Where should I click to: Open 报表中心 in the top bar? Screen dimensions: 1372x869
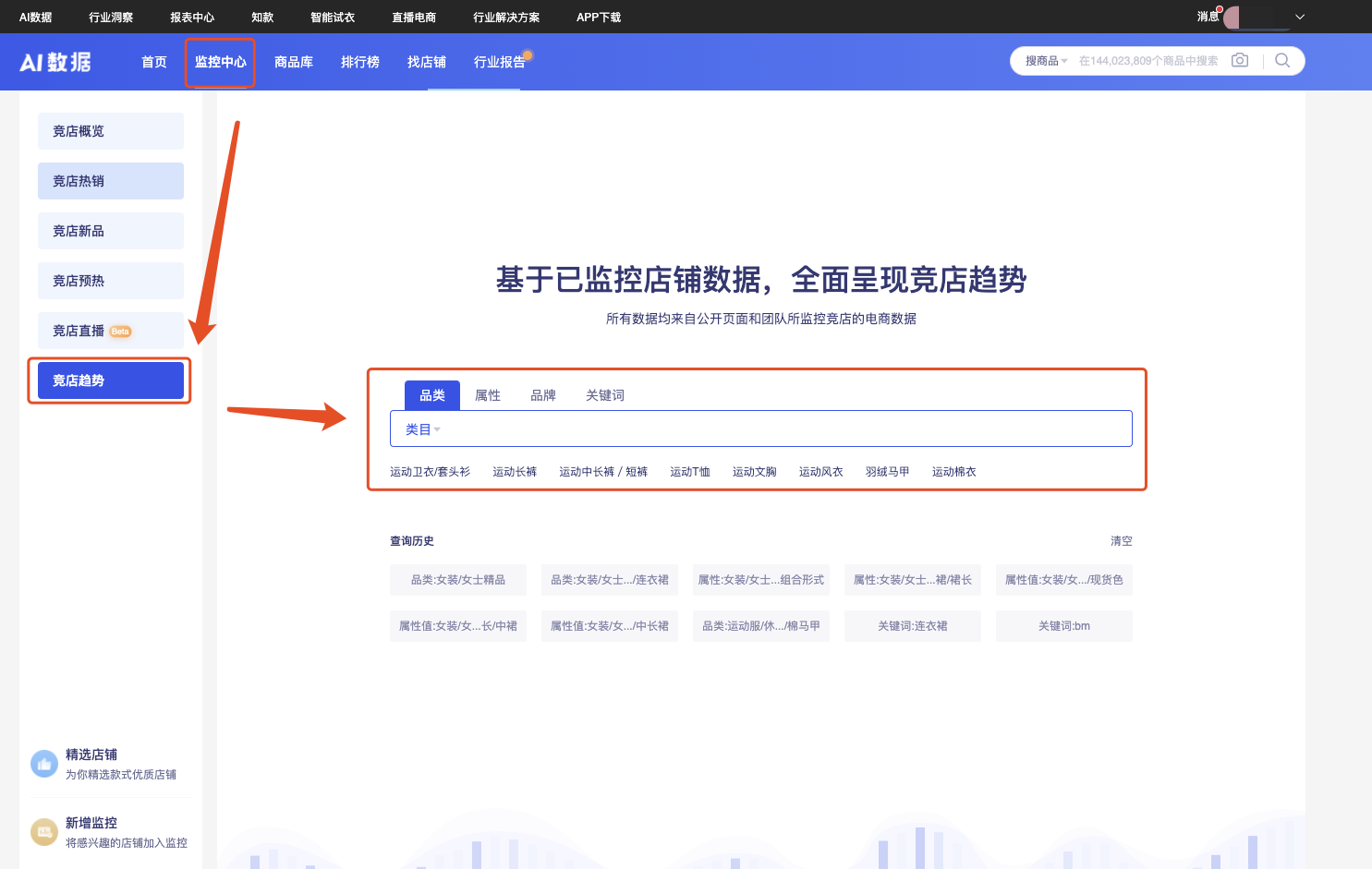192,17
